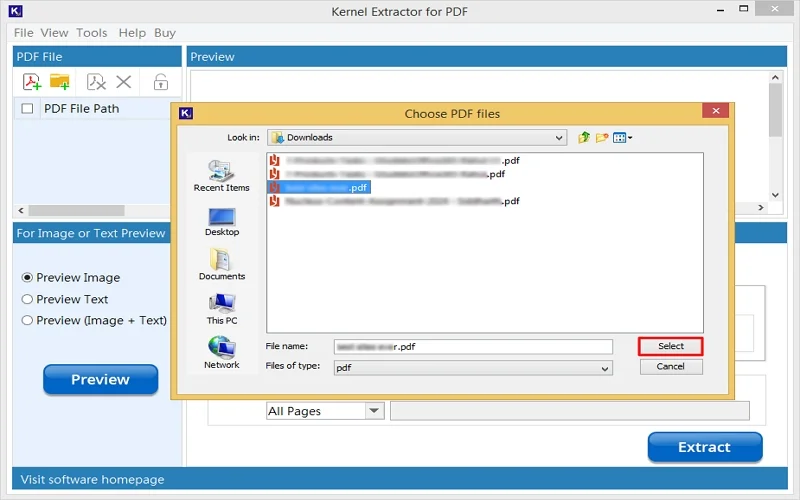
Task: Toggle the PDF File Path checkbox
Action: tap(28, 108)
